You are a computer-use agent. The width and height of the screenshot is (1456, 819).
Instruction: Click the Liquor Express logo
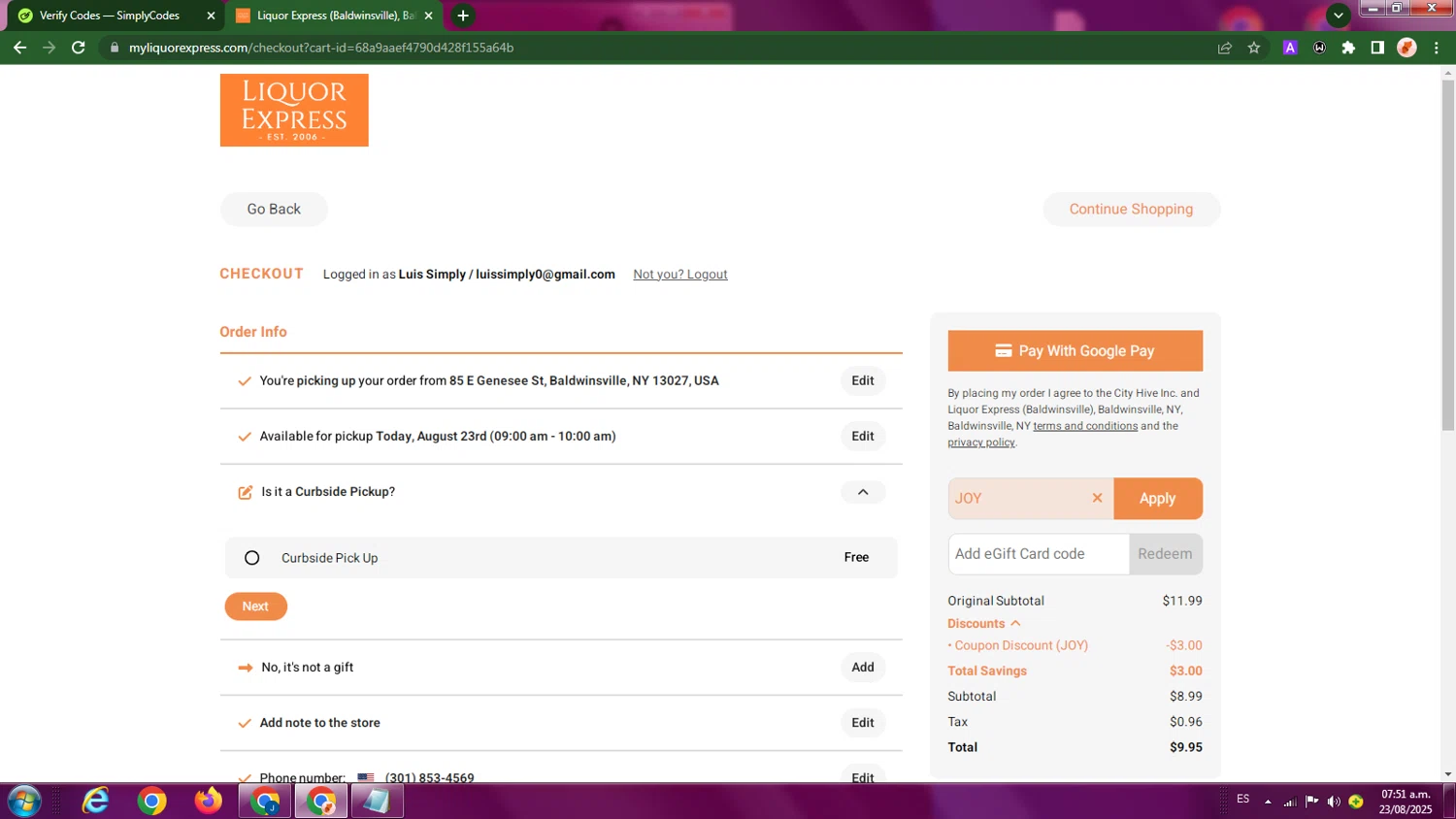coord(294,110)
